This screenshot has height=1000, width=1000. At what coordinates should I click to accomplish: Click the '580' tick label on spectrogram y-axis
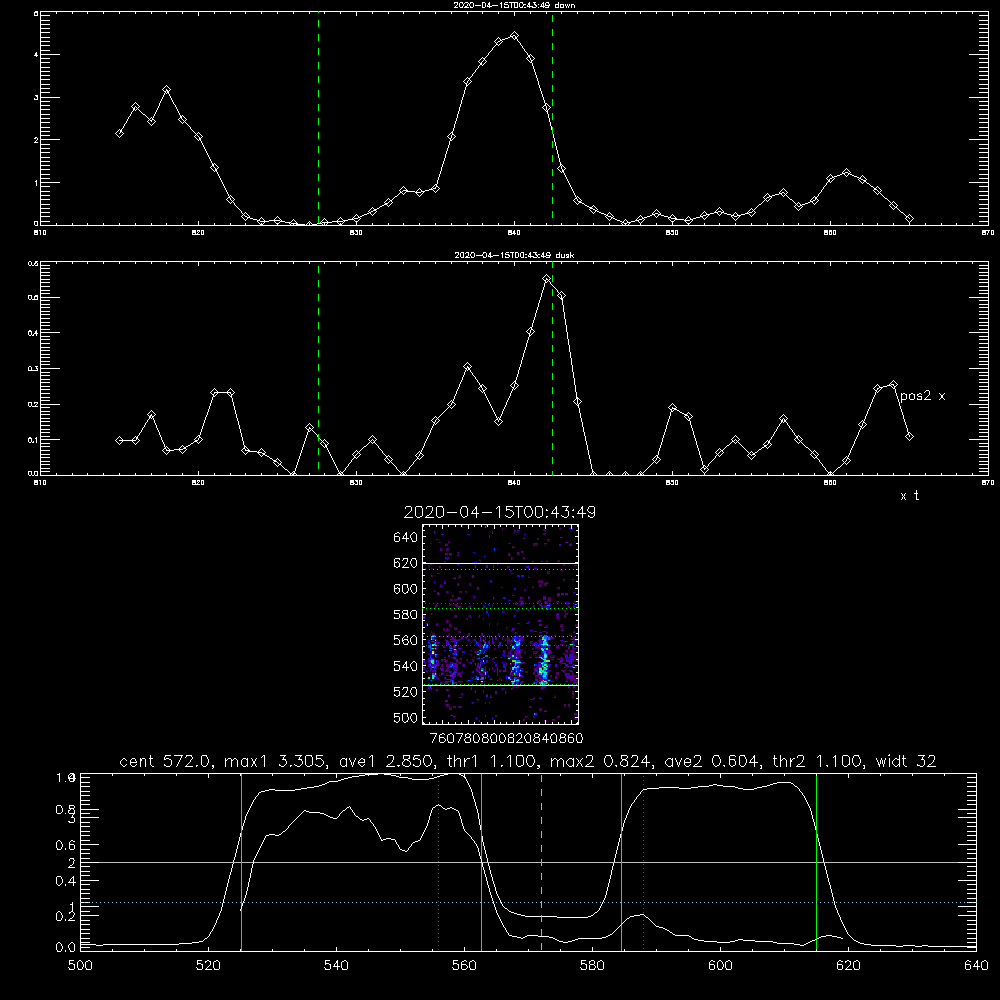[x=406, y=615]
